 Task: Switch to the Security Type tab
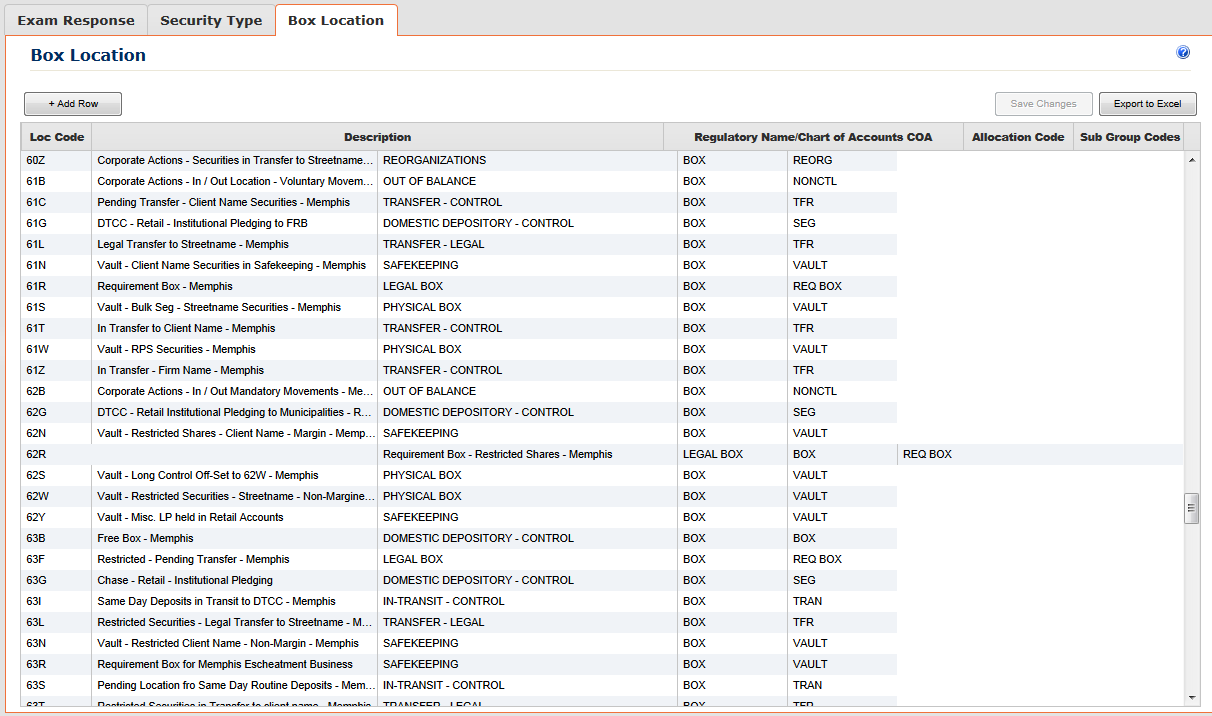coord(211,20)
